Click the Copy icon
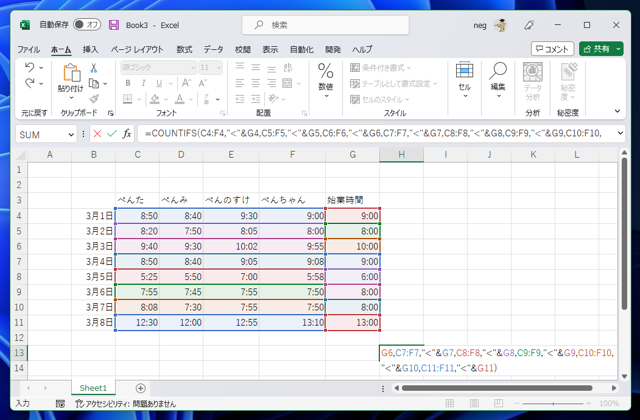Screen dimensions: 640x420 (x=94, y=83)
